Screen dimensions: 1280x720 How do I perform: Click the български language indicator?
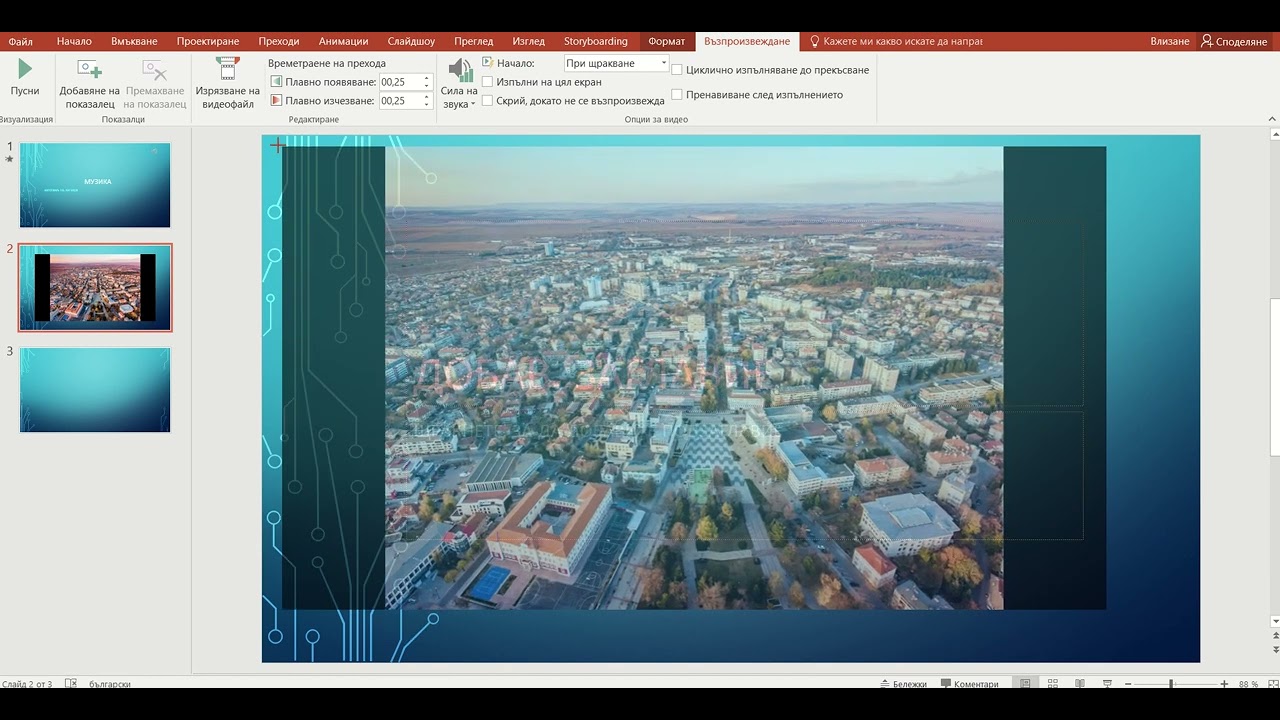click(x=110, y=684)
